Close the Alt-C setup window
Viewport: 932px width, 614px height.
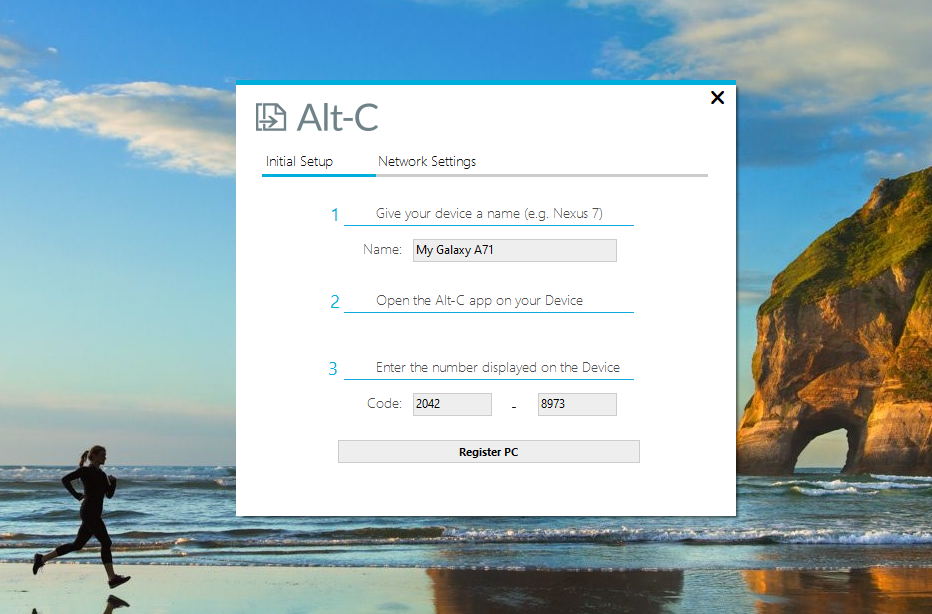[x=717, y=97]
